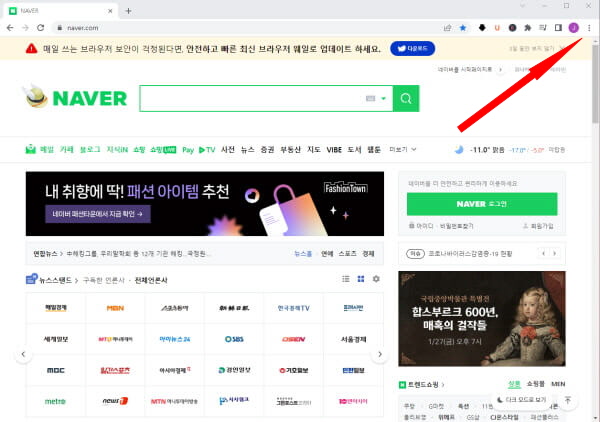Viewport: 600px width, 422px height.
Task: Focus the NAVER search input box
Action: 251,98
